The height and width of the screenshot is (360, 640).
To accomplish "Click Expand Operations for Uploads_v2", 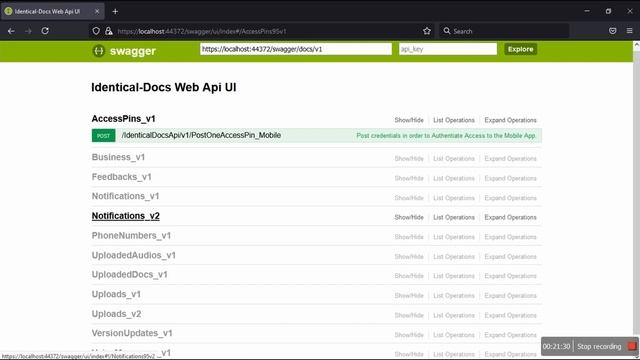I will pyautogui.click(x=510, y=315).
